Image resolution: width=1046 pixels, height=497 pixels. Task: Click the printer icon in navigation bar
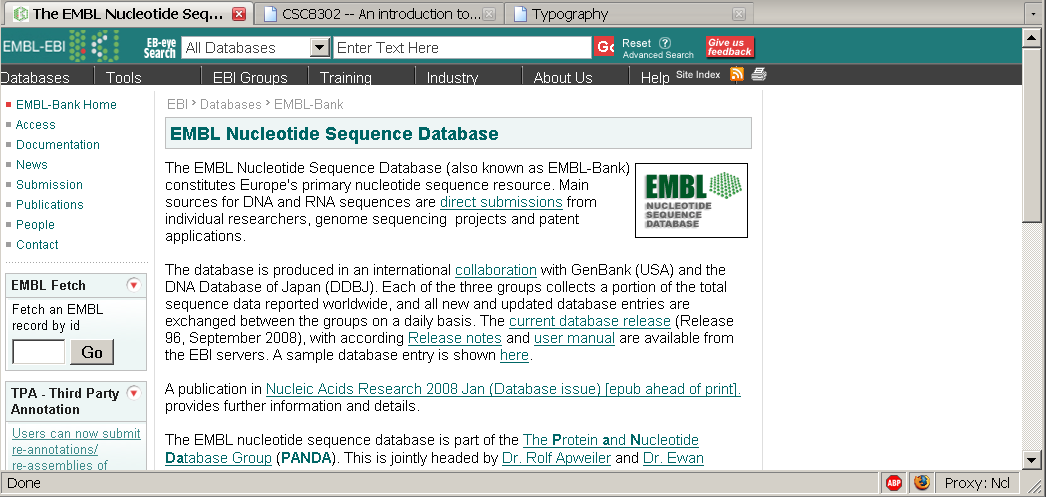(x=759, y=75)
